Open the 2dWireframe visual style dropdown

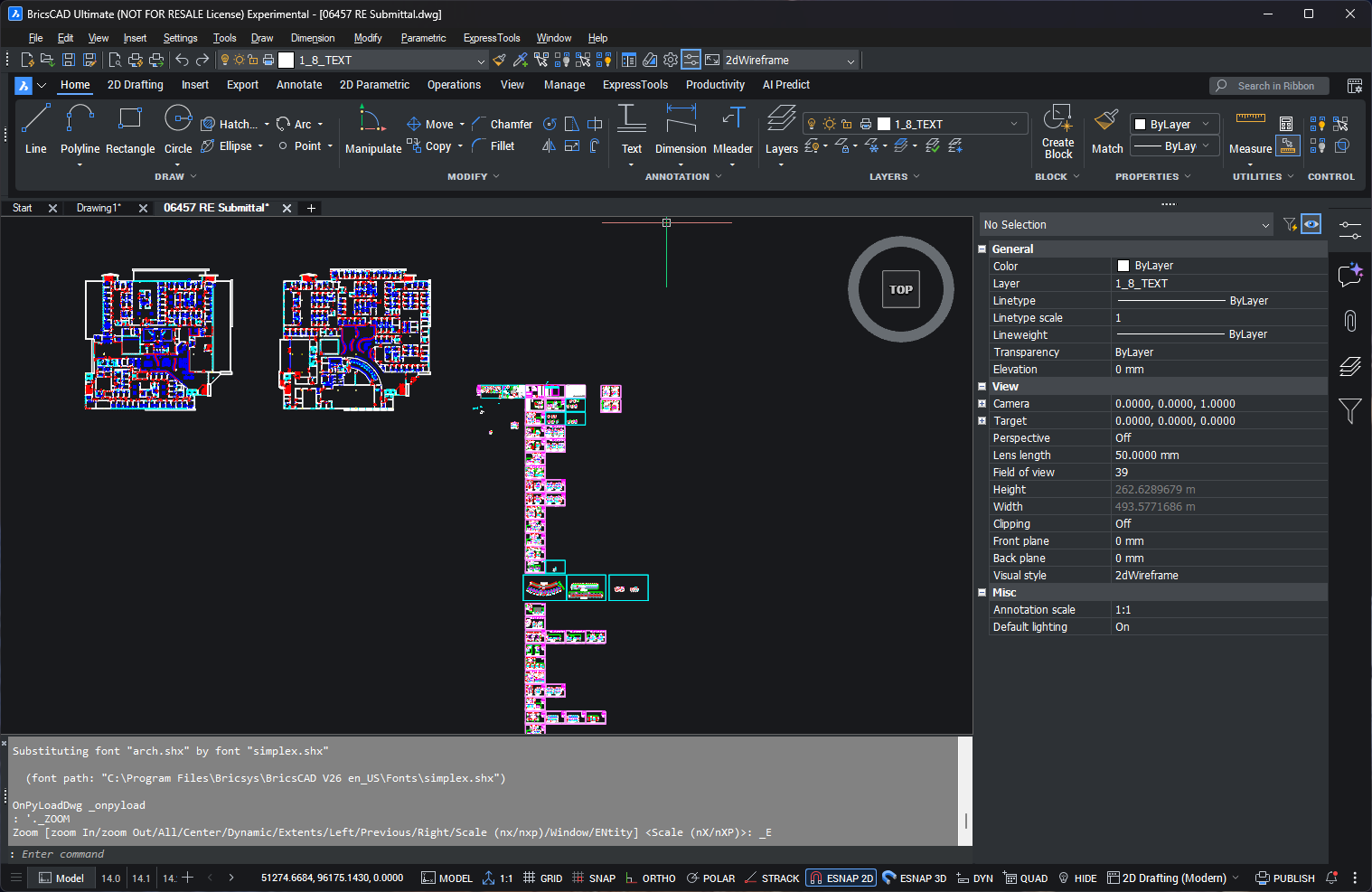(x=789, y=61)
